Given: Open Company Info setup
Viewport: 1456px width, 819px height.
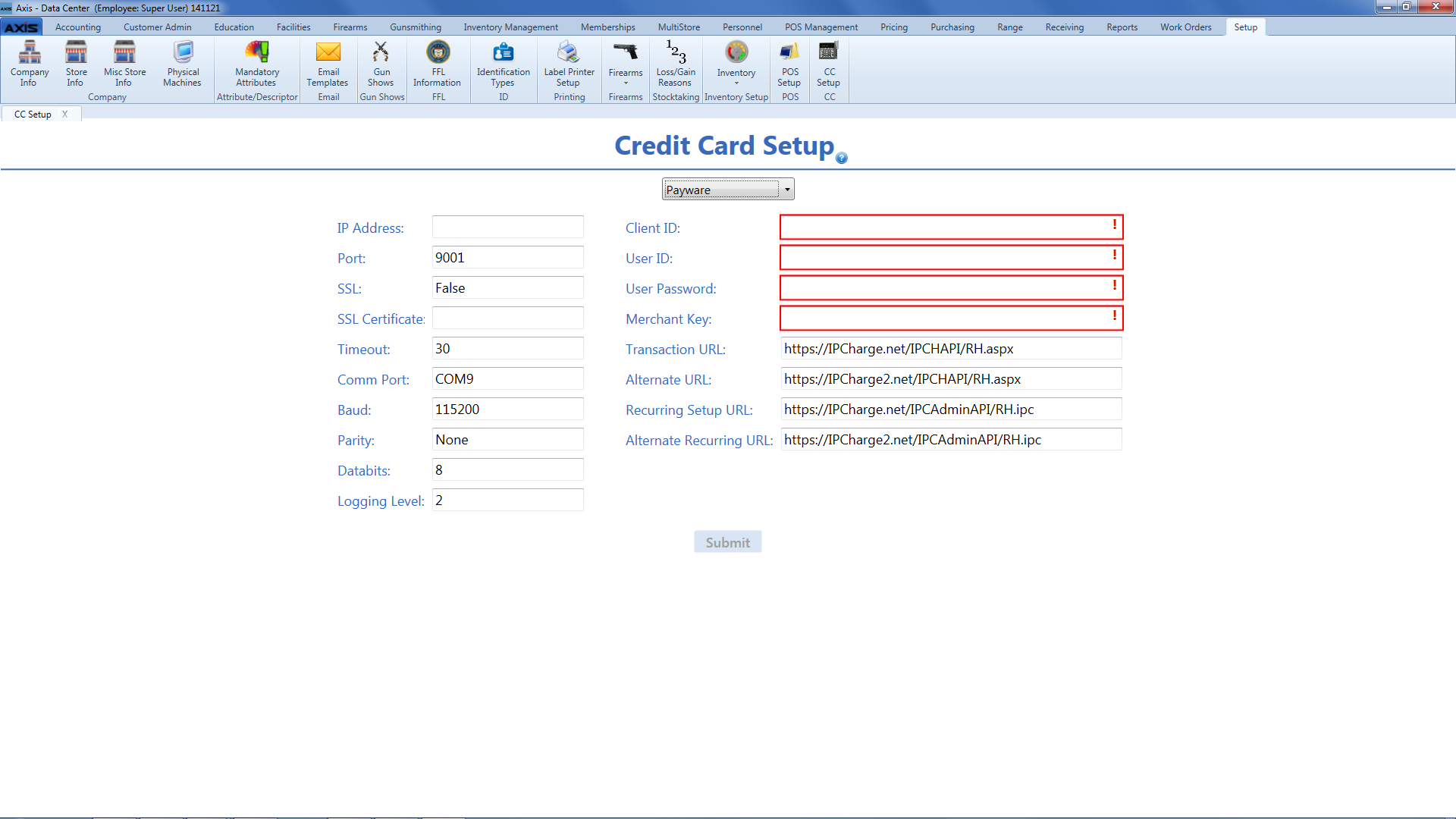Looking at the screenshot, I should coord(30,64).
